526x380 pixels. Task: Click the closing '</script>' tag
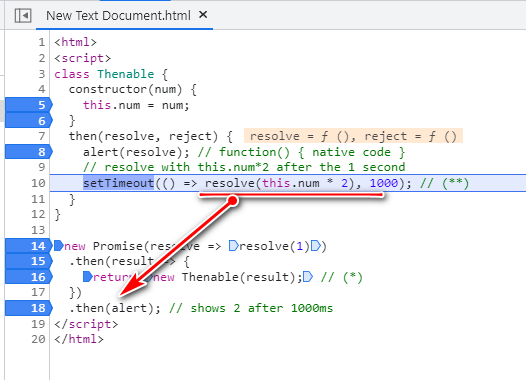(86, 324)
